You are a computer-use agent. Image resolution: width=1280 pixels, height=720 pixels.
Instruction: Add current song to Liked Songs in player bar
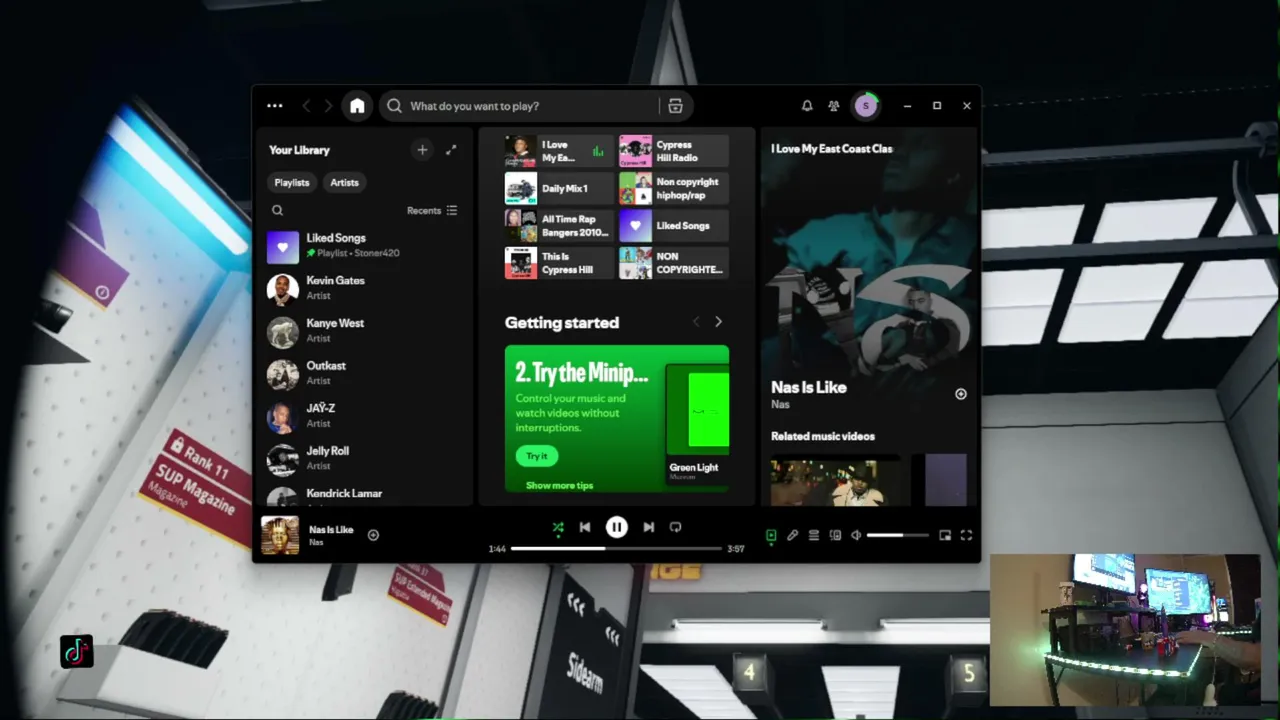[373, 535]
